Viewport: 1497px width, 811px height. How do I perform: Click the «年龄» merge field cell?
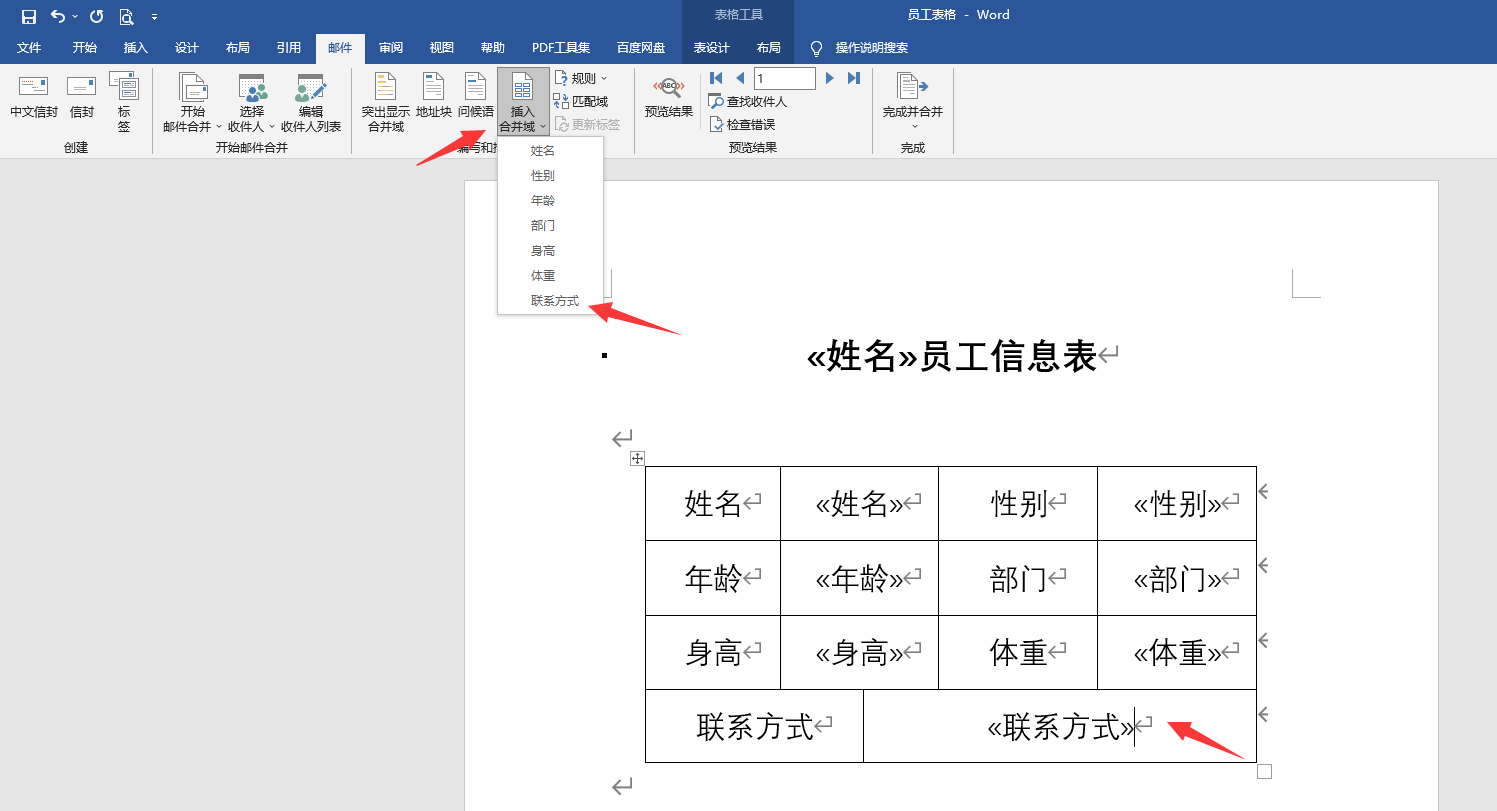859,578
